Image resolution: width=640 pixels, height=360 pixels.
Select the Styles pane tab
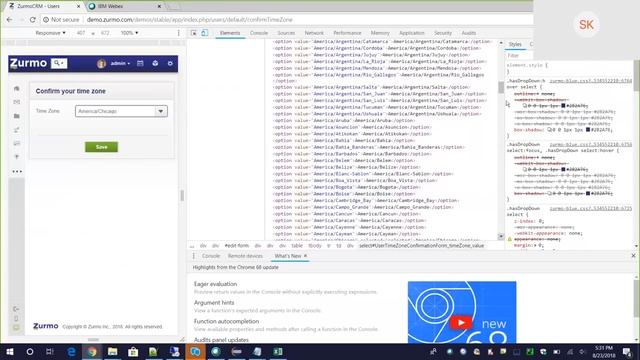coord(515,44)
